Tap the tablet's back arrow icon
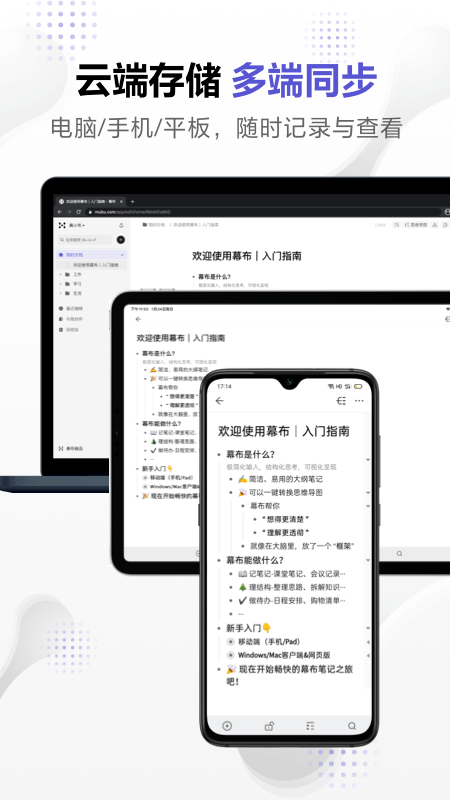 click(138, 319)
